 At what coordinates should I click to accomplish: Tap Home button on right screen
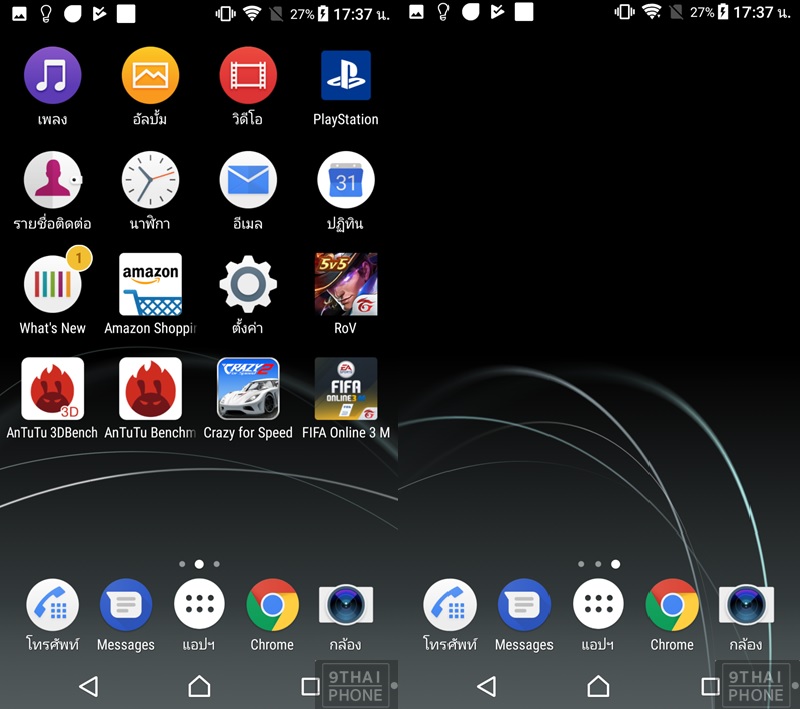[x=598, y=687]
